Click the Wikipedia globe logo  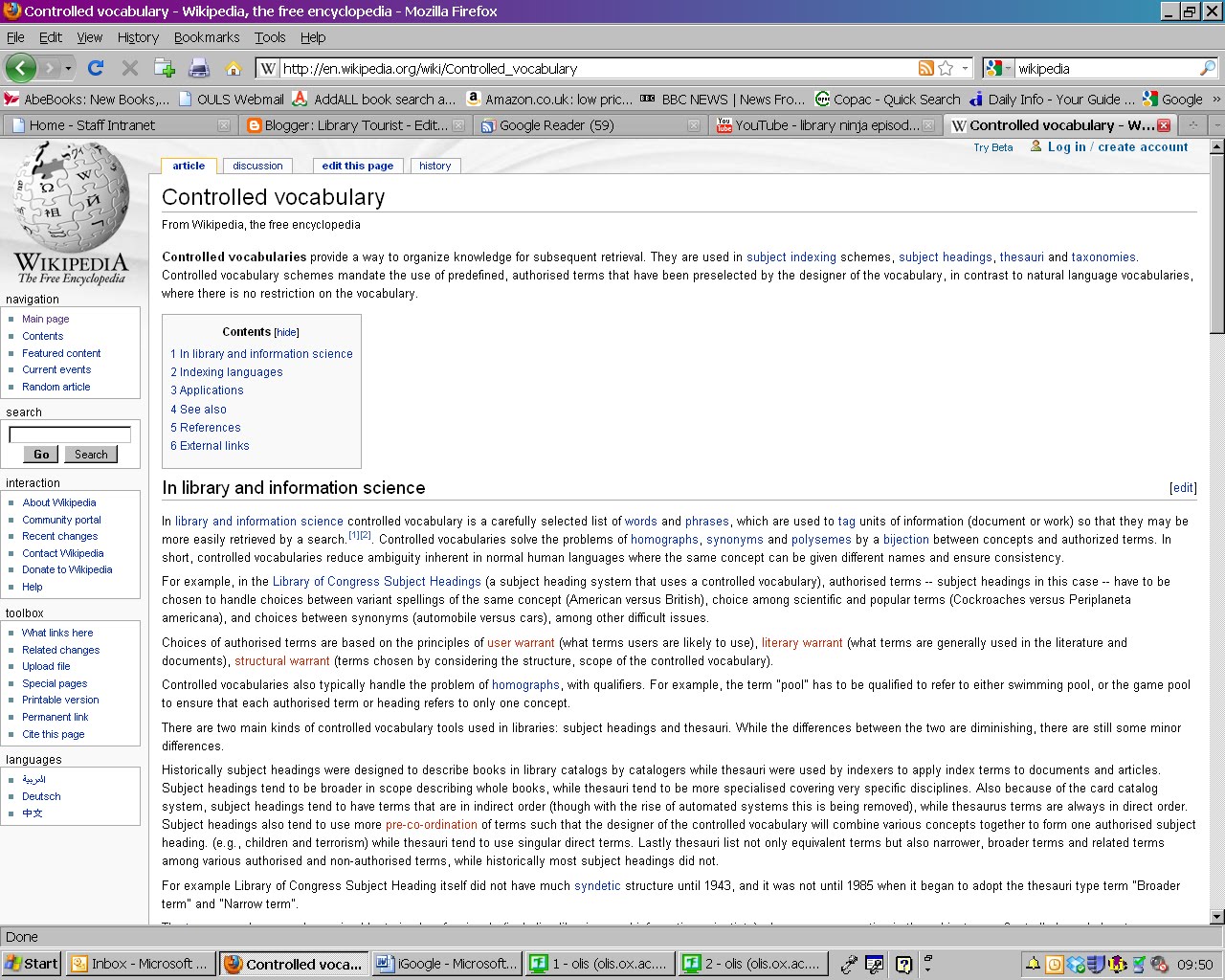[x=71, y=213]
